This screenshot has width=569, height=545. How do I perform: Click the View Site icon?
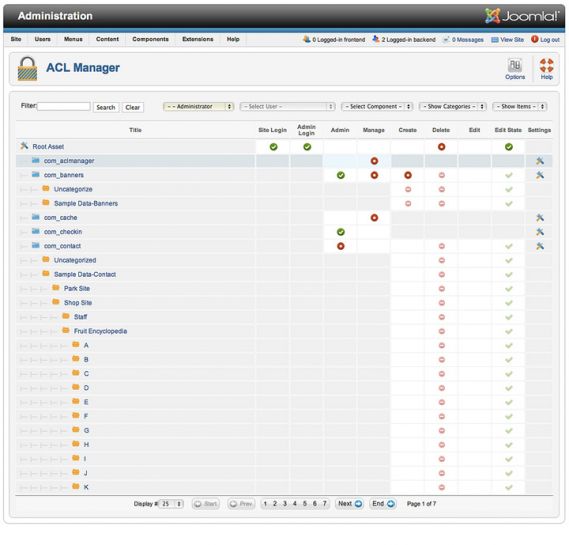coord(495,40)
